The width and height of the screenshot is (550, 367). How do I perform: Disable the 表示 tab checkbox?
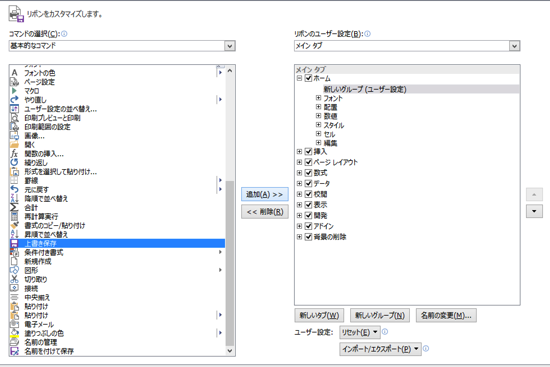pos(308,205)
